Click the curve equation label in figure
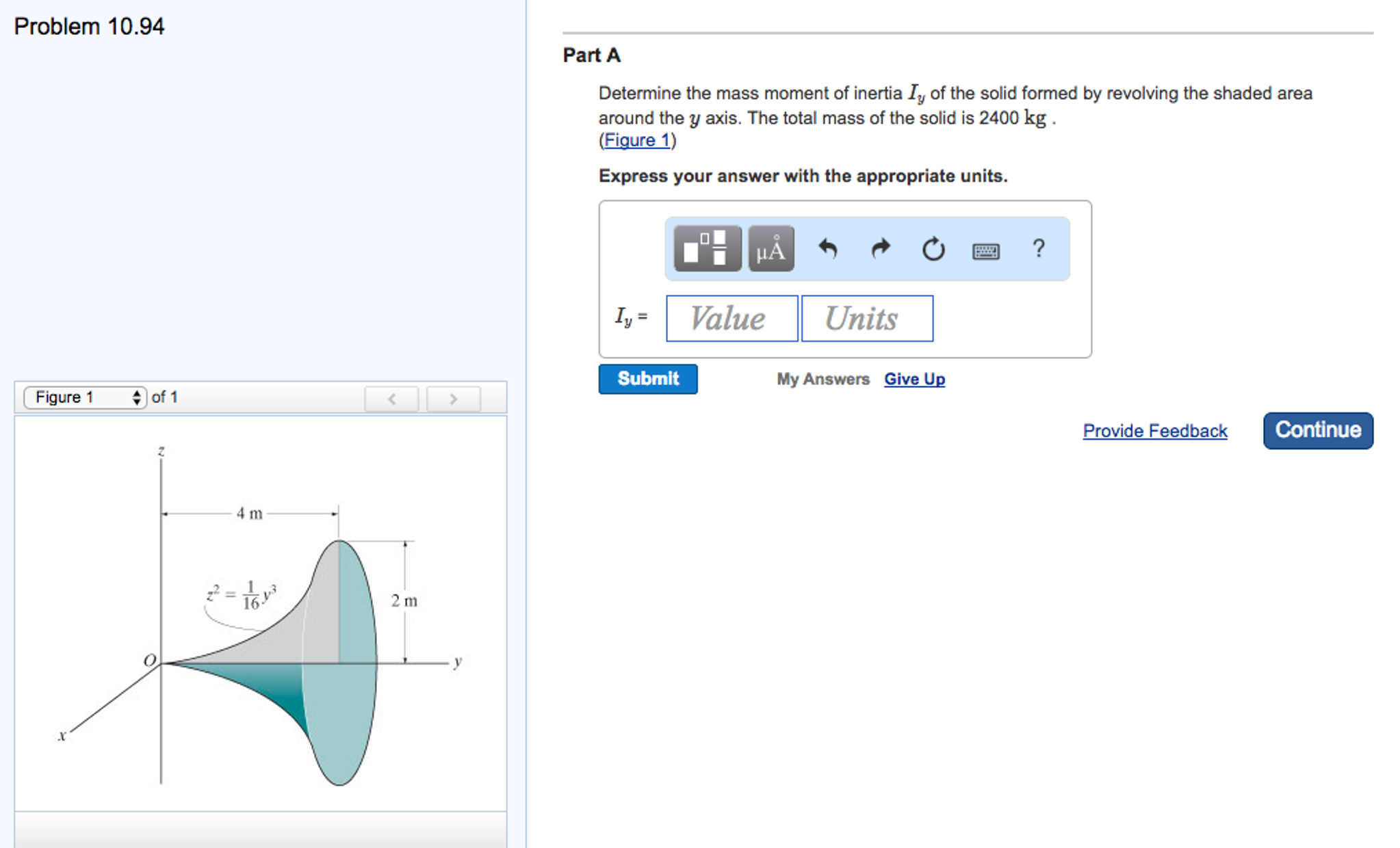The height and width of the screenshot is (848, 1400). click(242, 595)
